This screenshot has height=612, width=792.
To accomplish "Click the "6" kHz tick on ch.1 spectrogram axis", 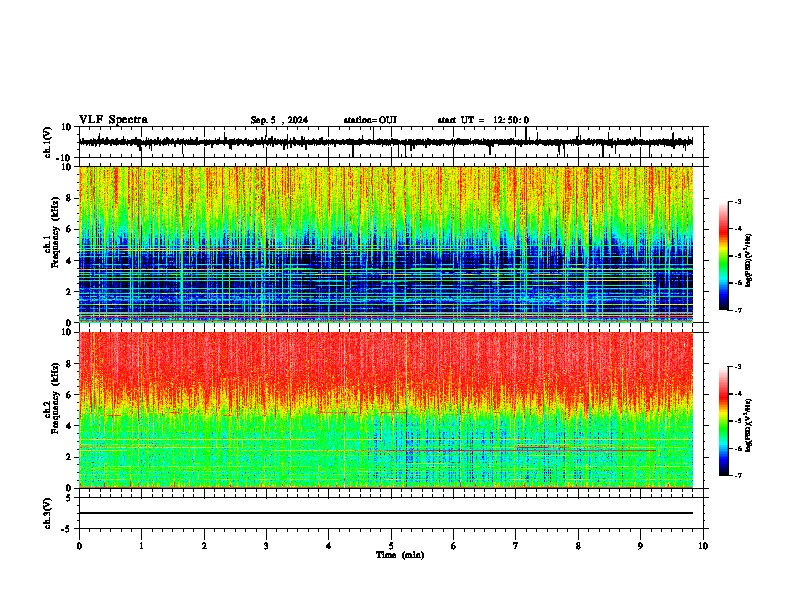I will tap(70, 229).
